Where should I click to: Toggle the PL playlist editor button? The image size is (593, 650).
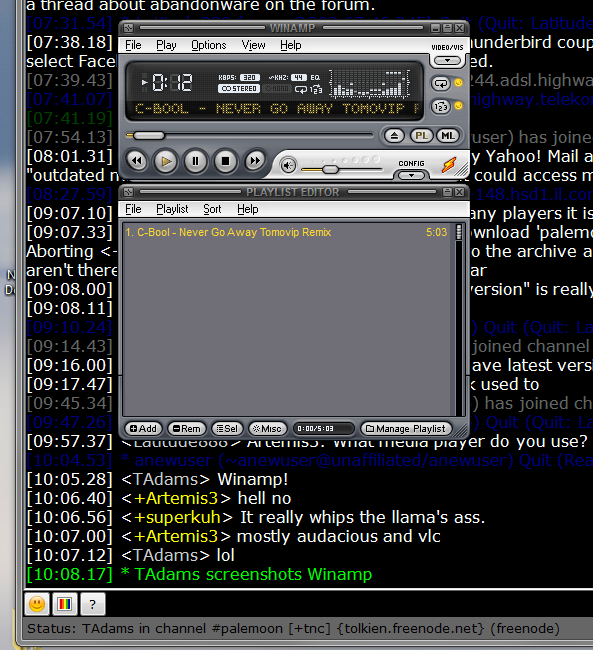click(x=421, y=136)
